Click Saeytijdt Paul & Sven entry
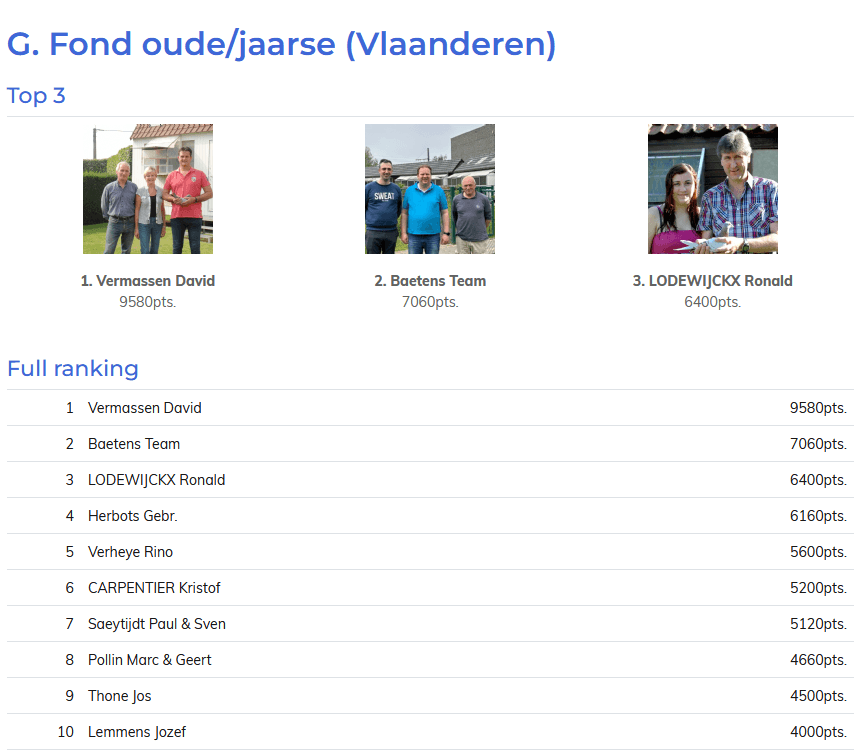This screenshot has height=751, width=861. click(x=157, y=624)
